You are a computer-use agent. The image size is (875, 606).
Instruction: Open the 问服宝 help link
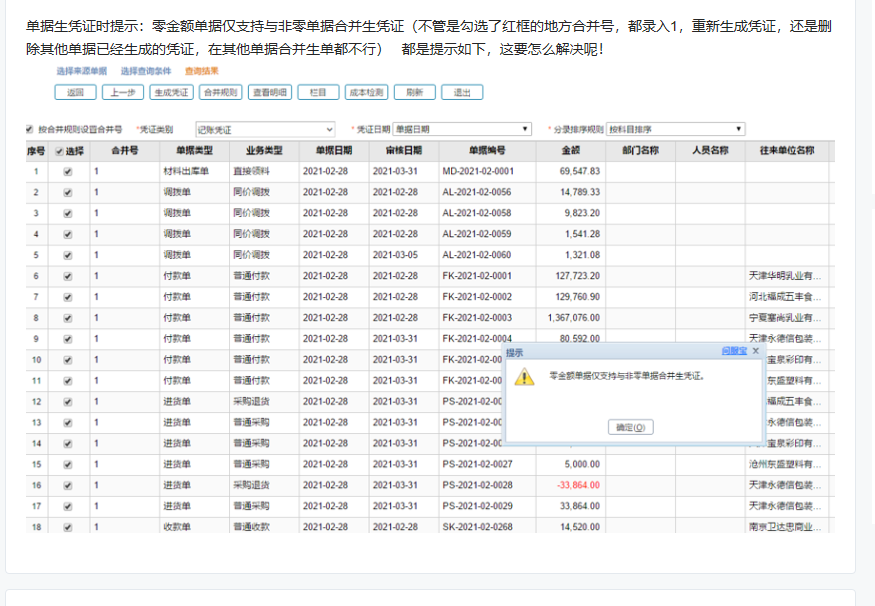tap(734, 352)
